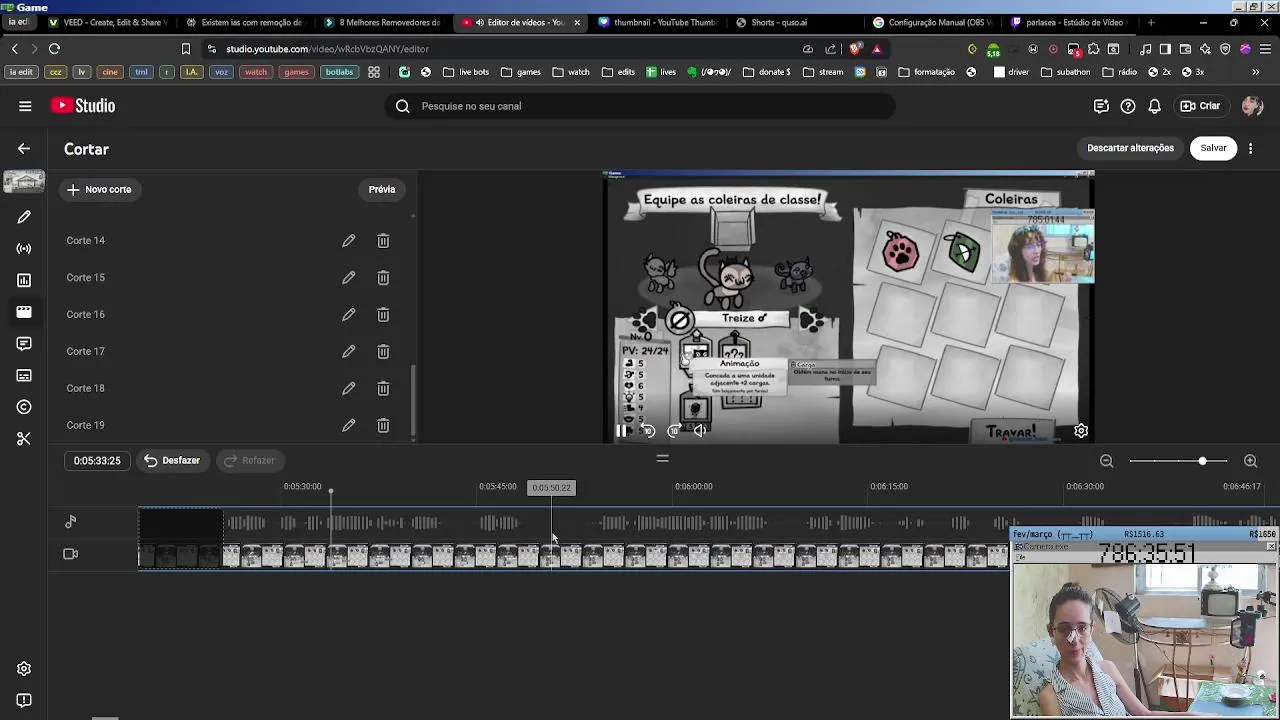Open Analytics chart icon in left sidebar

pyautogui.click(x=24, y=281)
